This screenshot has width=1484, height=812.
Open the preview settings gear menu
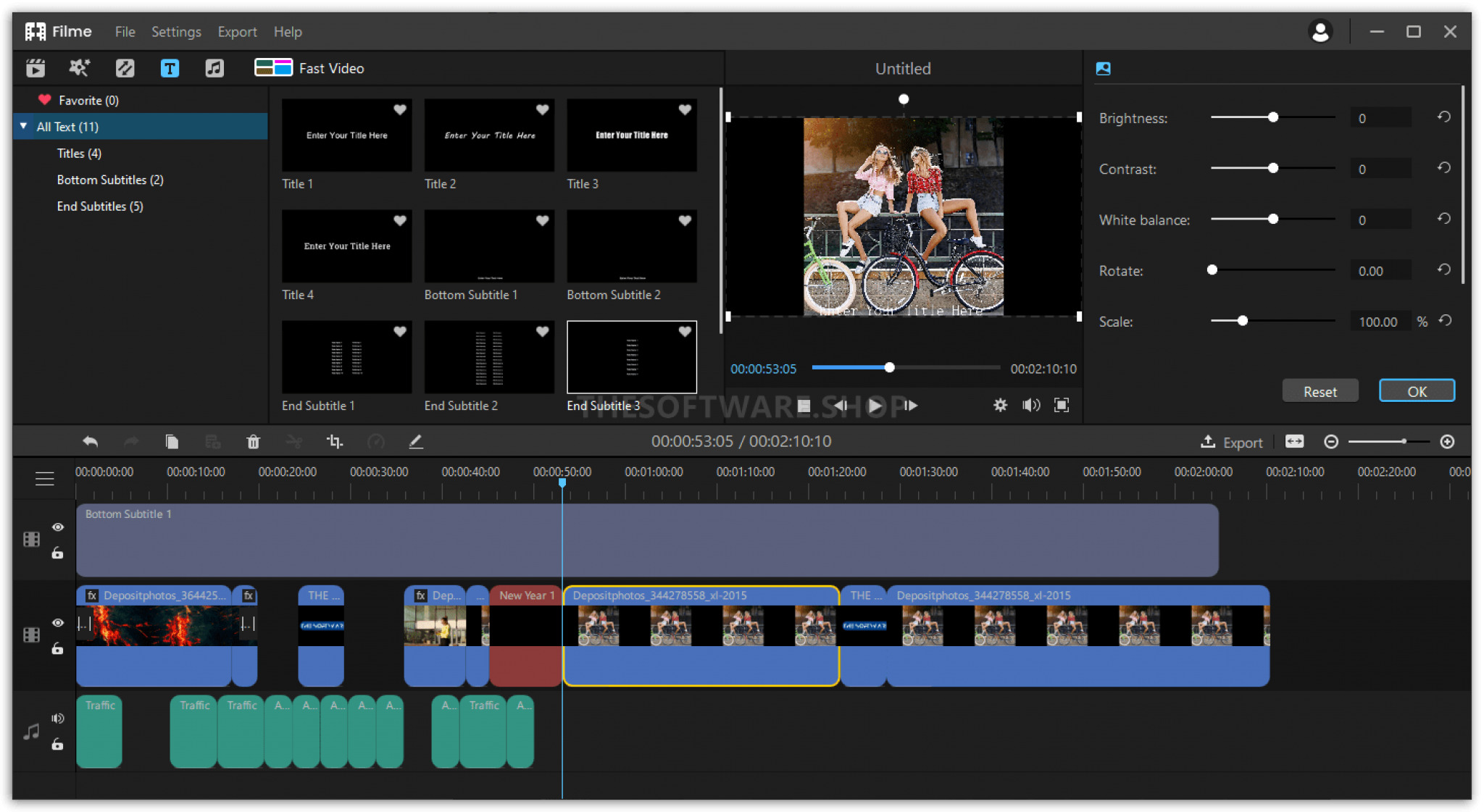pos(1000,406)
